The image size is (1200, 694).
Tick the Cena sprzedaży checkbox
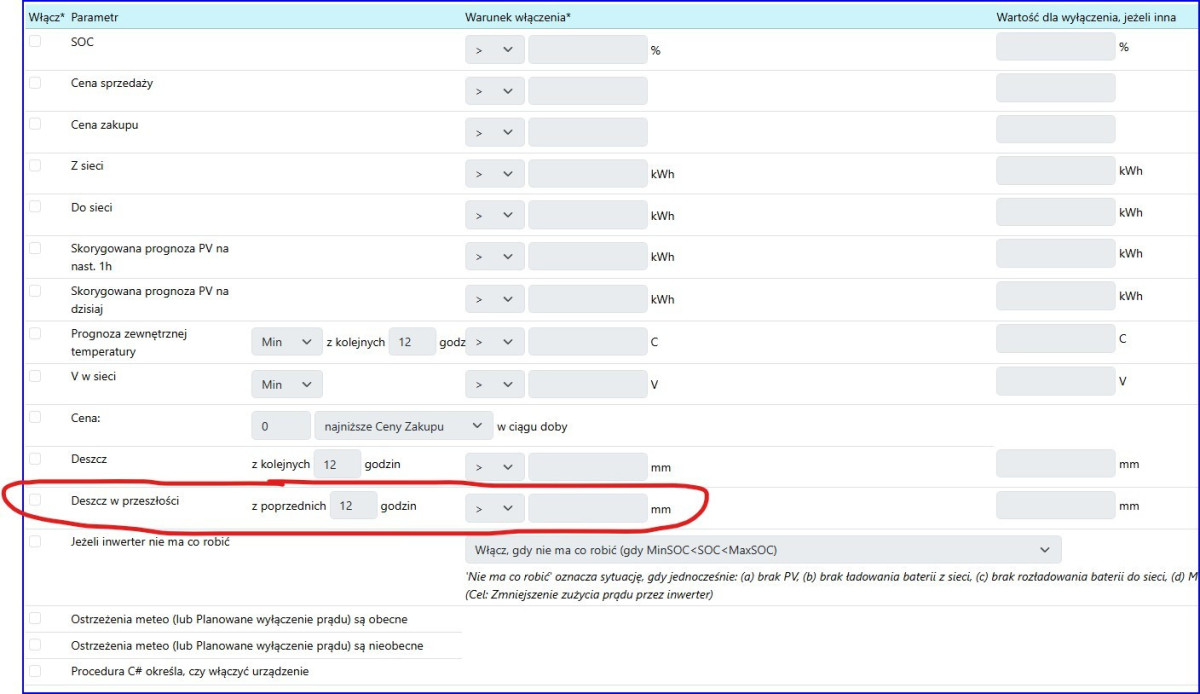coord(36,83)
